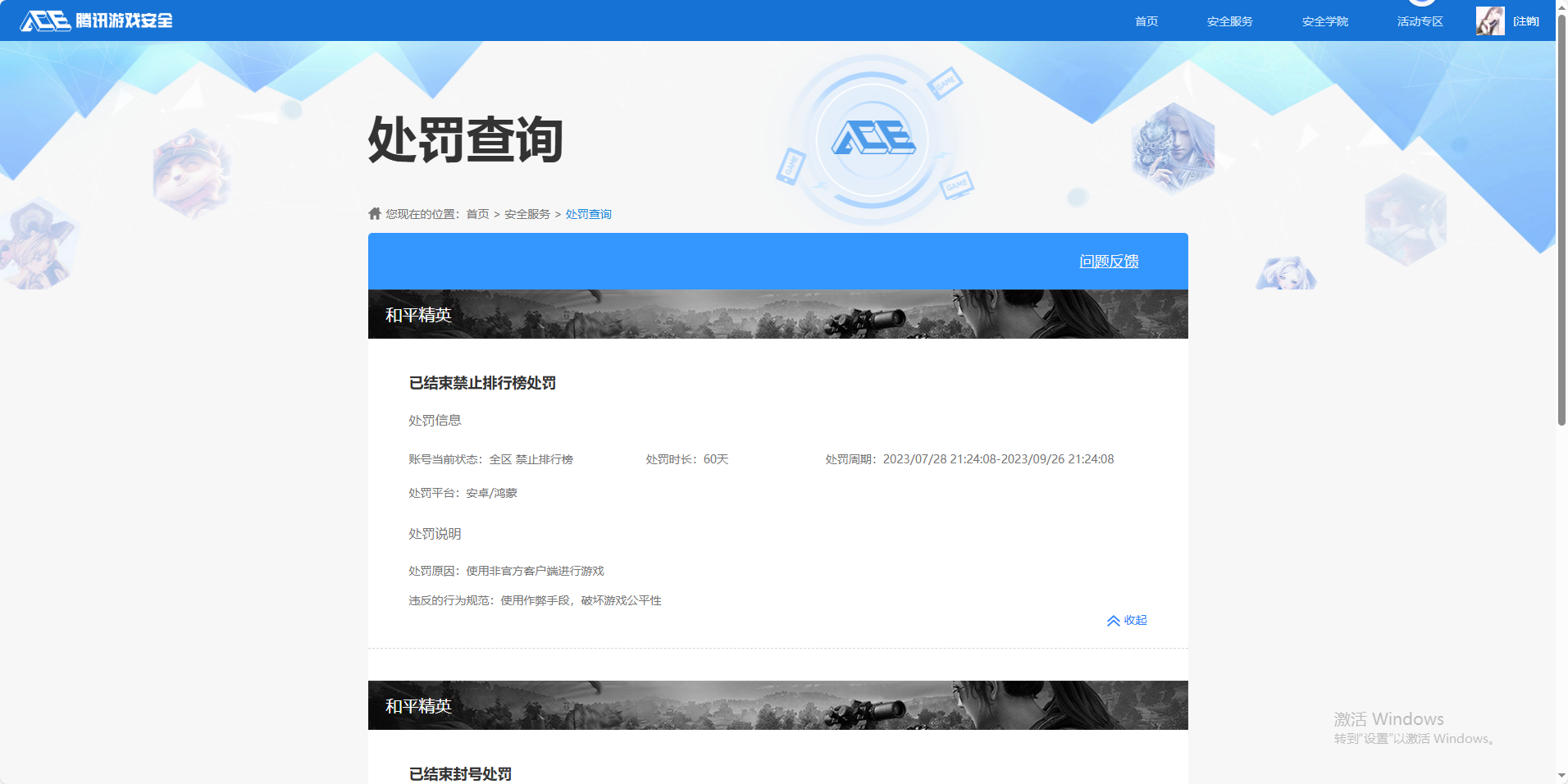1568x784 pixels.
Task: Click the circular ACE emblem in the page header
Action: point(873,139)
